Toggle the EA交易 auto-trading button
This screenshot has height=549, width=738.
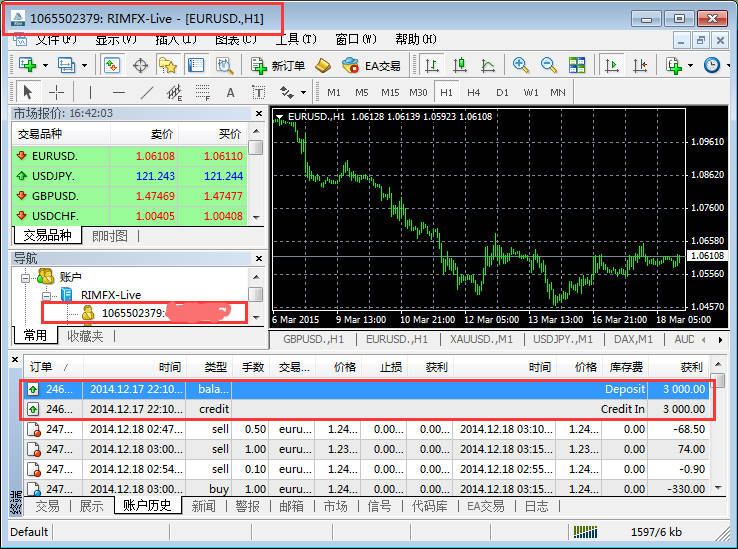click(x=371, y=65)
